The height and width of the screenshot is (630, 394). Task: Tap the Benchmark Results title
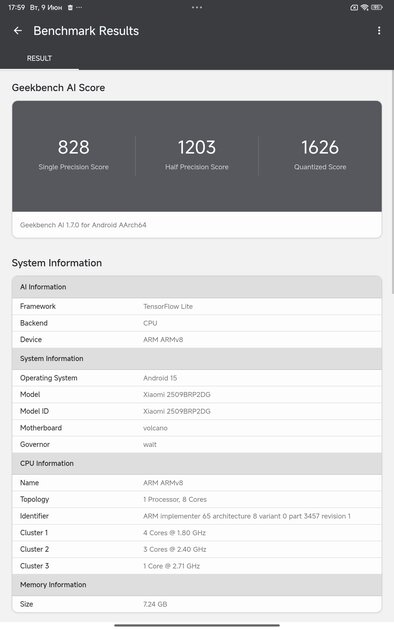point(86,31)
